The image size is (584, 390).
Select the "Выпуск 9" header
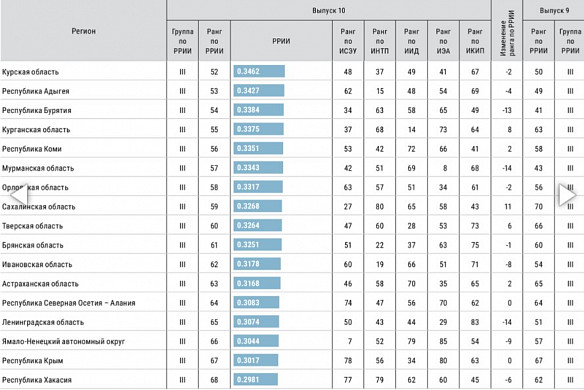pyautogui.click(x=554, y=10)
